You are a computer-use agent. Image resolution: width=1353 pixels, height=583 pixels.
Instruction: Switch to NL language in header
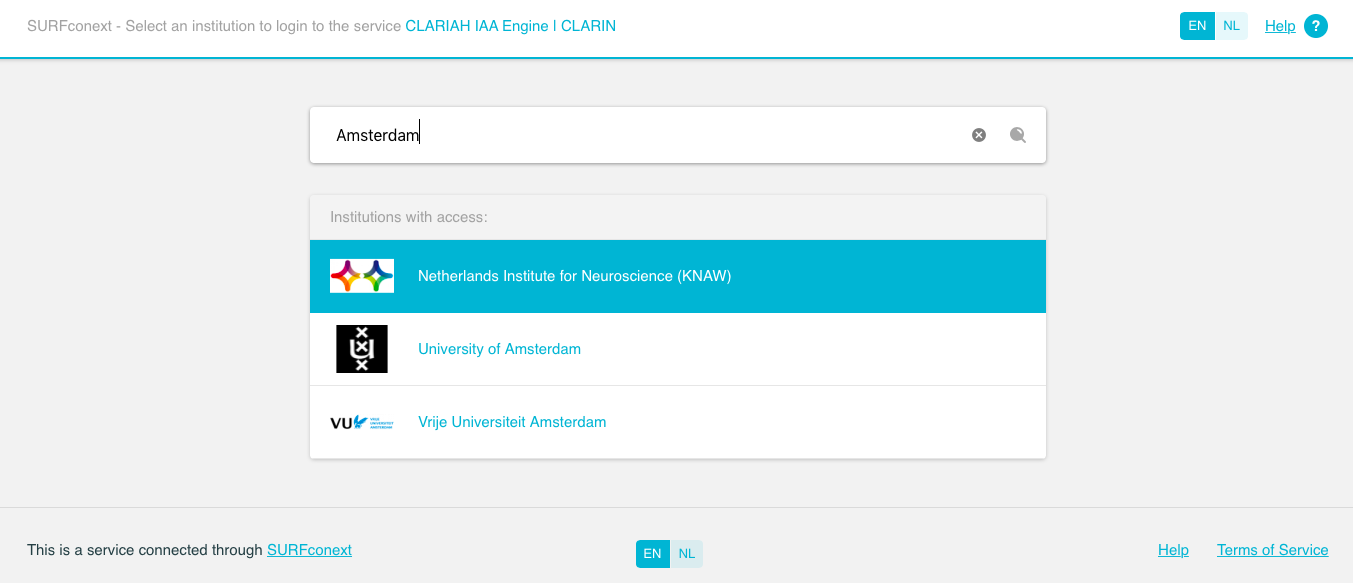[1231, 26]
